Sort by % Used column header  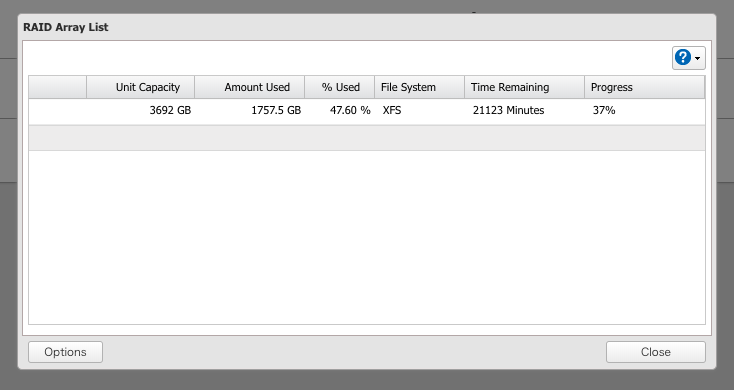click(339, 87)
